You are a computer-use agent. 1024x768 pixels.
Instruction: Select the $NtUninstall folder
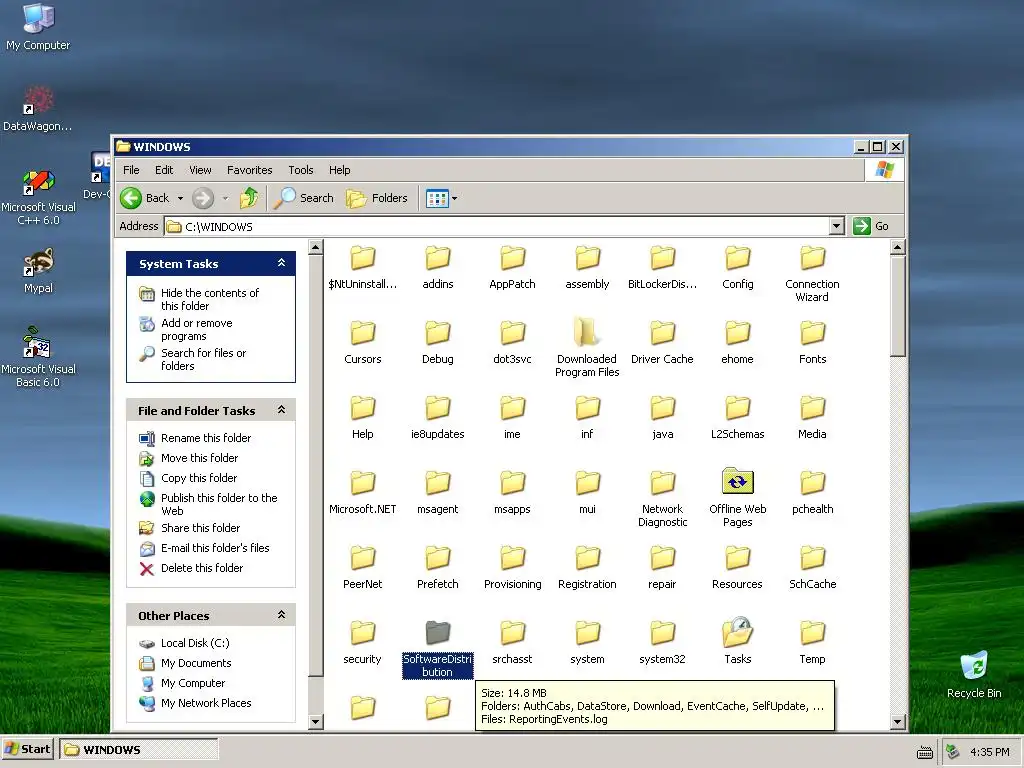tap(362, 266)
